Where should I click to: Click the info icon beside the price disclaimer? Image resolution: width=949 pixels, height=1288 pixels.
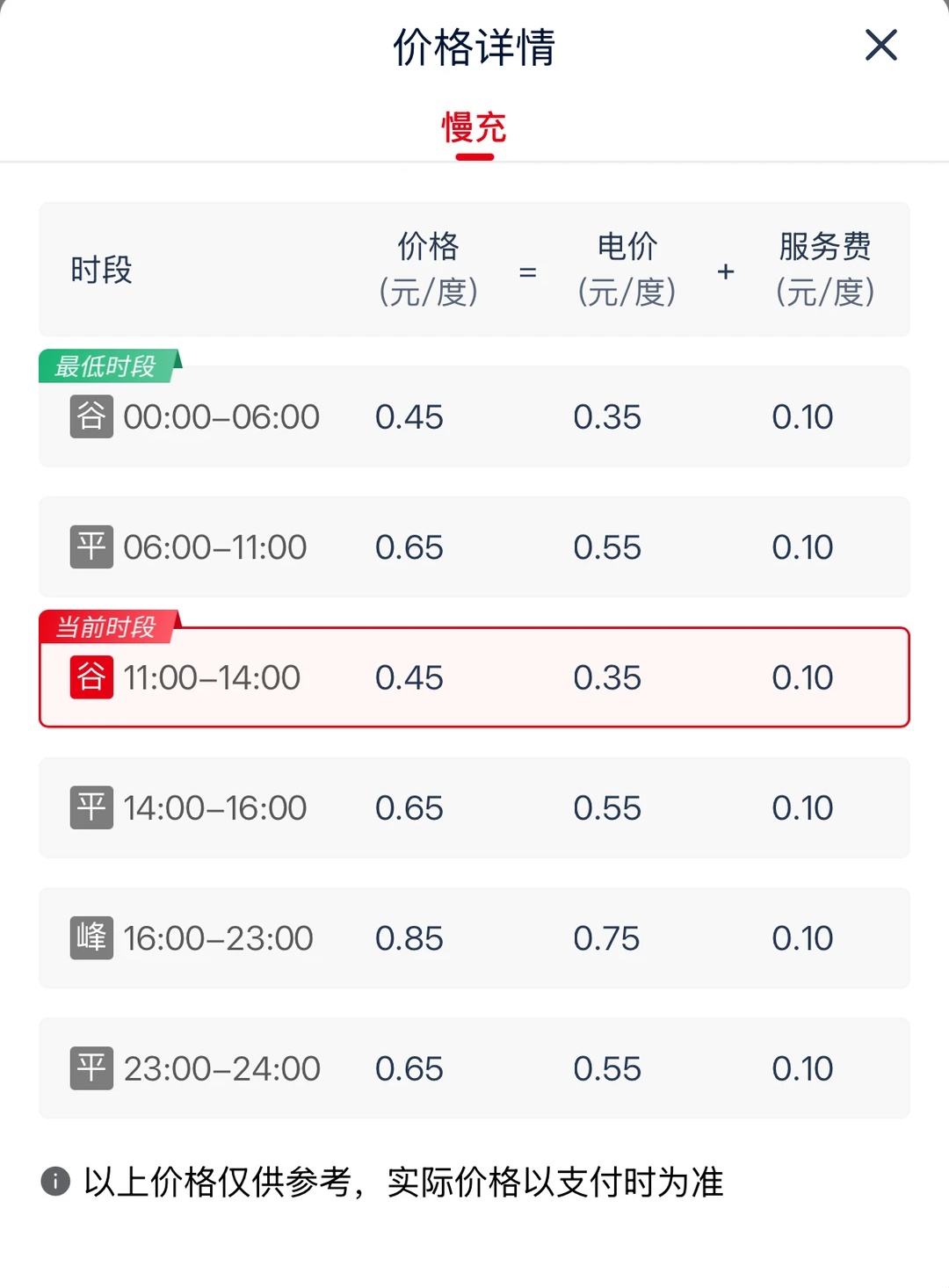coord(55,1182)
